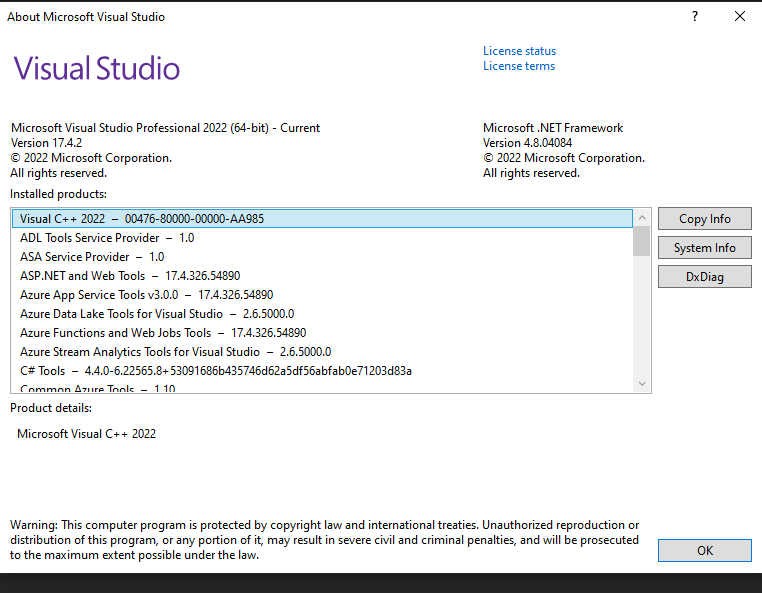Screen dimensions: 762x593
Task: Open the License terms link
Action: 519,66
